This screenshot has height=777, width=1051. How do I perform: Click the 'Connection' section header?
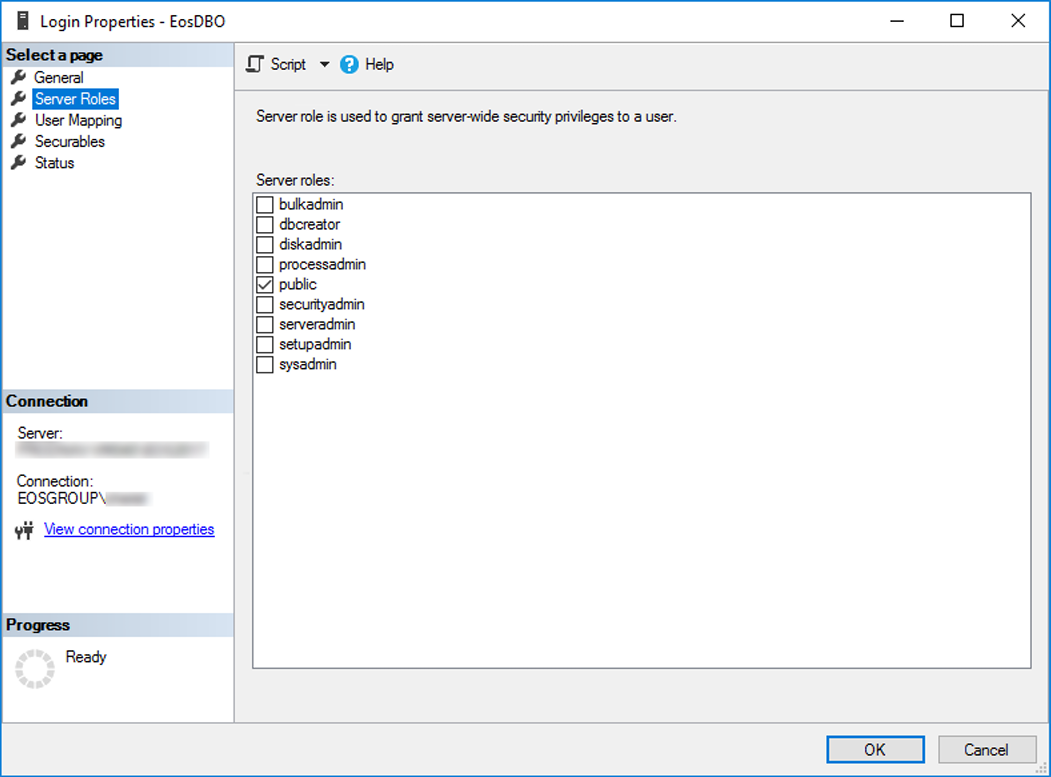(x=47, y=401)
